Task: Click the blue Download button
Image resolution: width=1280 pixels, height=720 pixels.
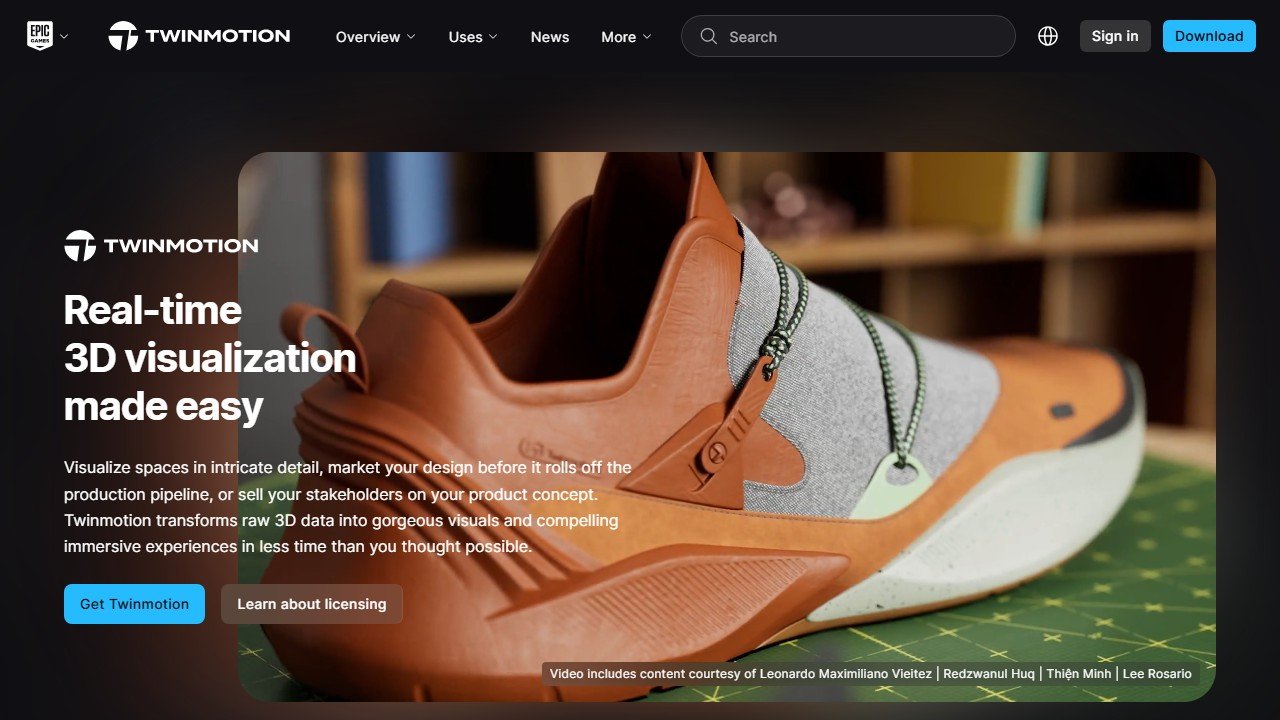Action: 1209,36
